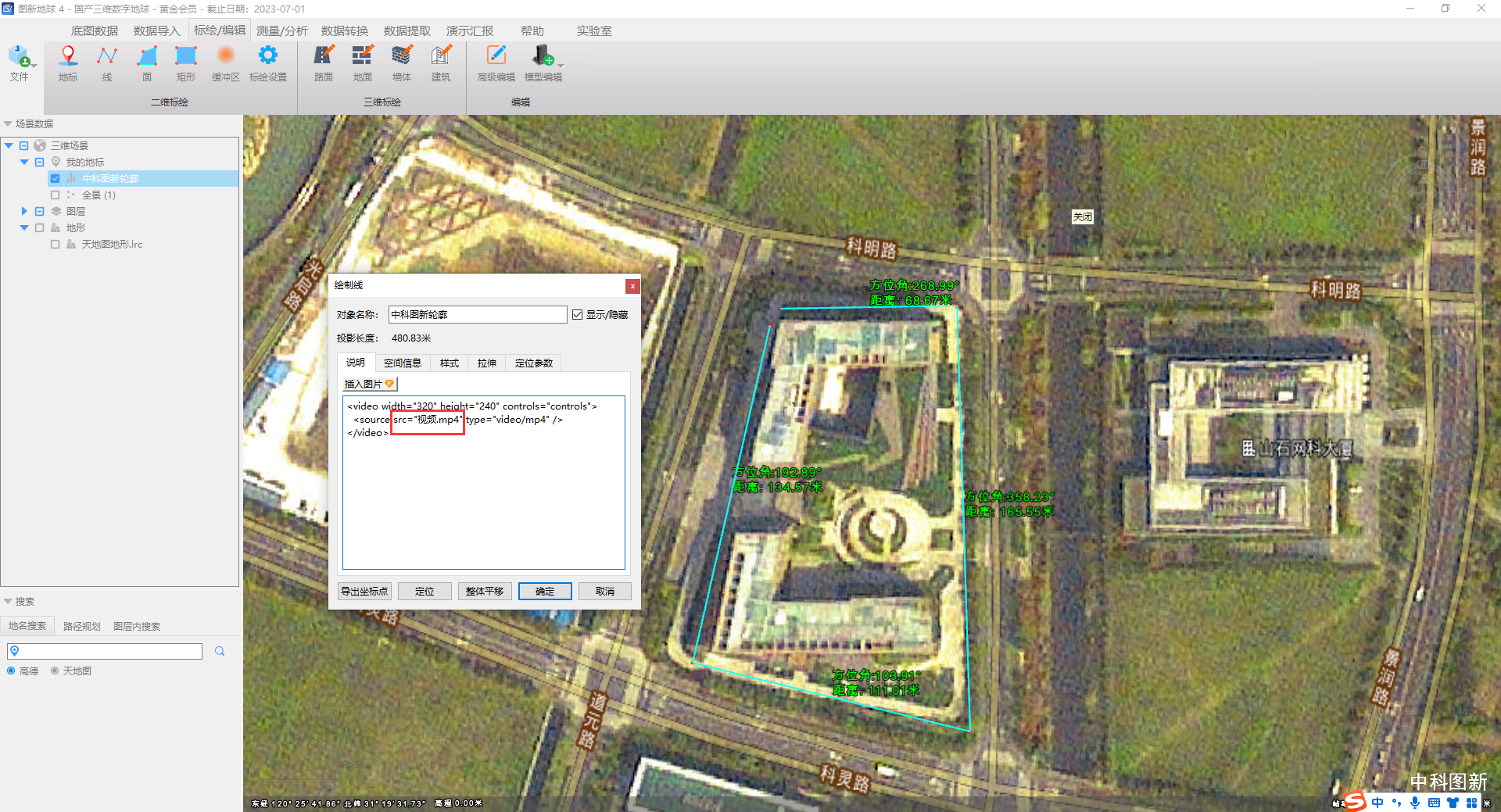Screen dimensions: 1501x812
Task: Collapse the 三维场景 tree node
Action: (x=9, y=145)
